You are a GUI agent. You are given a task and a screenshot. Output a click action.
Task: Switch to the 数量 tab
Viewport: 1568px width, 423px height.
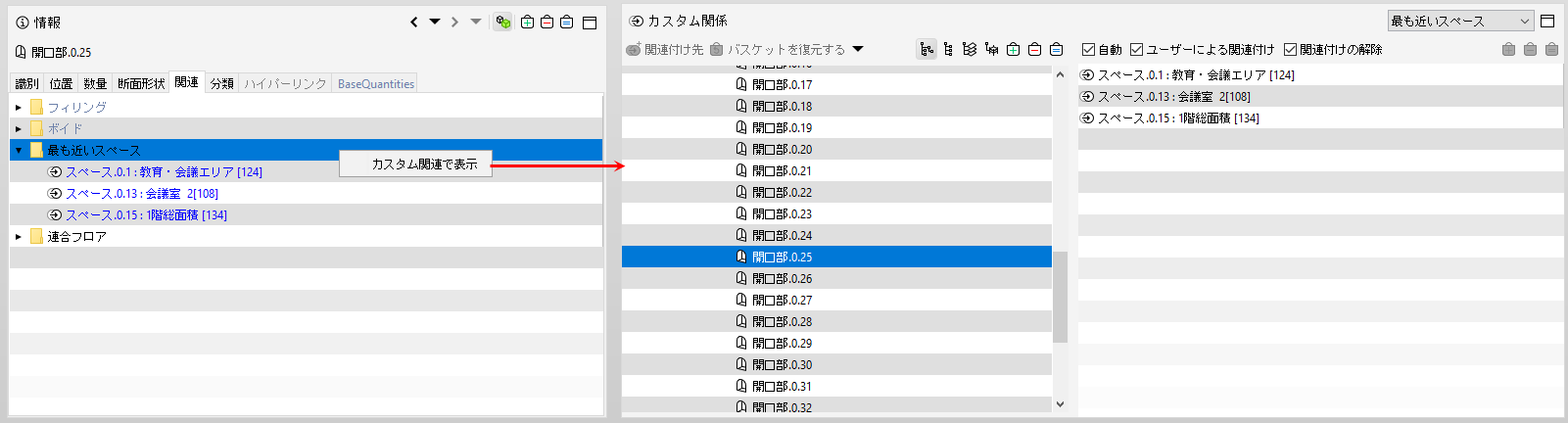pos(95,83)
